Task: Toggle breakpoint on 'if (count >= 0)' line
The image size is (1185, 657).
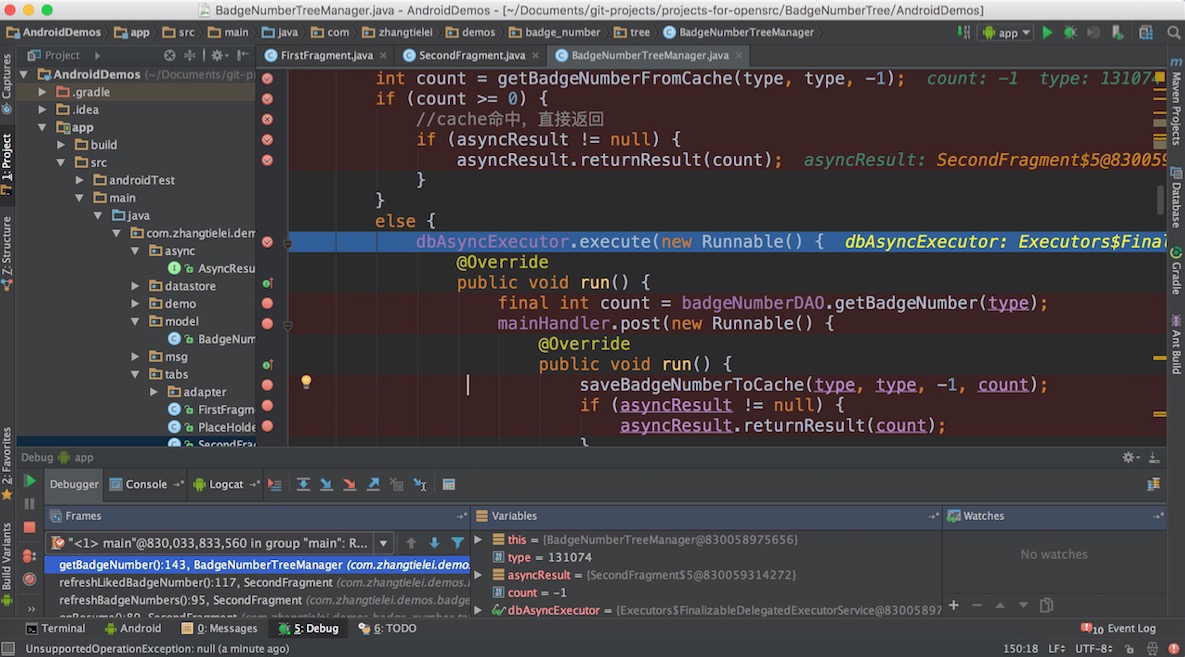Action: 268,99
